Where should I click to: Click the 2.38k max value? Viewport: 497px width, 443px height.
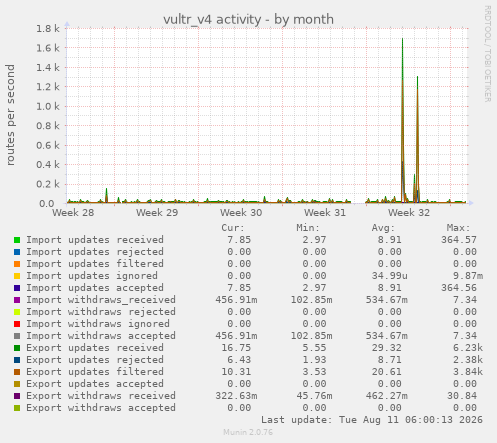(x=468, y=360)
